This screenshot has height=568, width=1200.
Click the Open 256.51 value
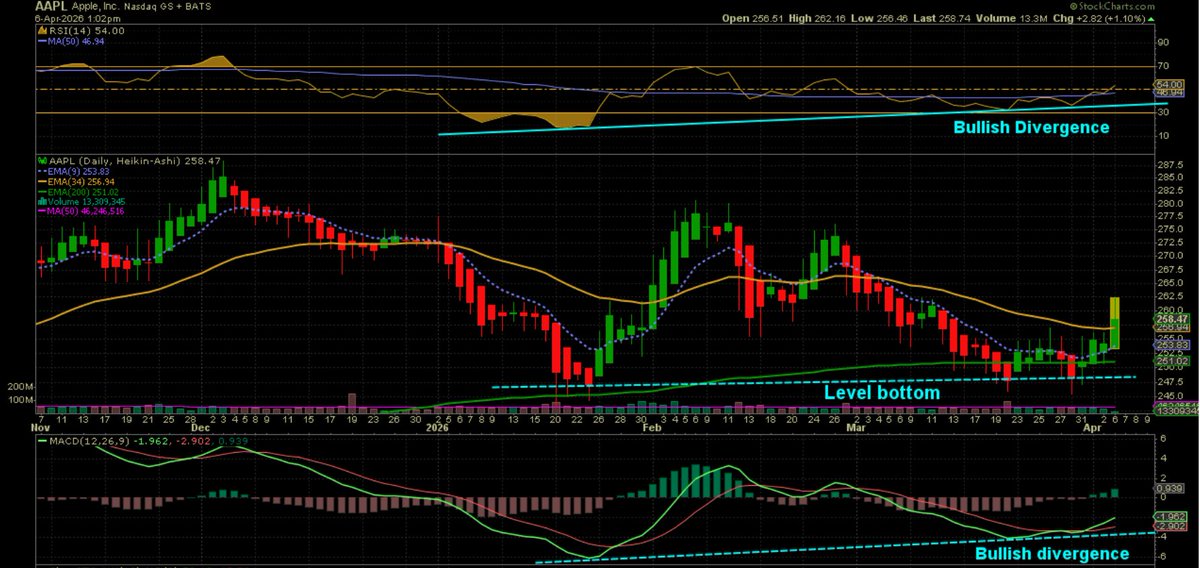pyautogui.click(x=755, y=17)
